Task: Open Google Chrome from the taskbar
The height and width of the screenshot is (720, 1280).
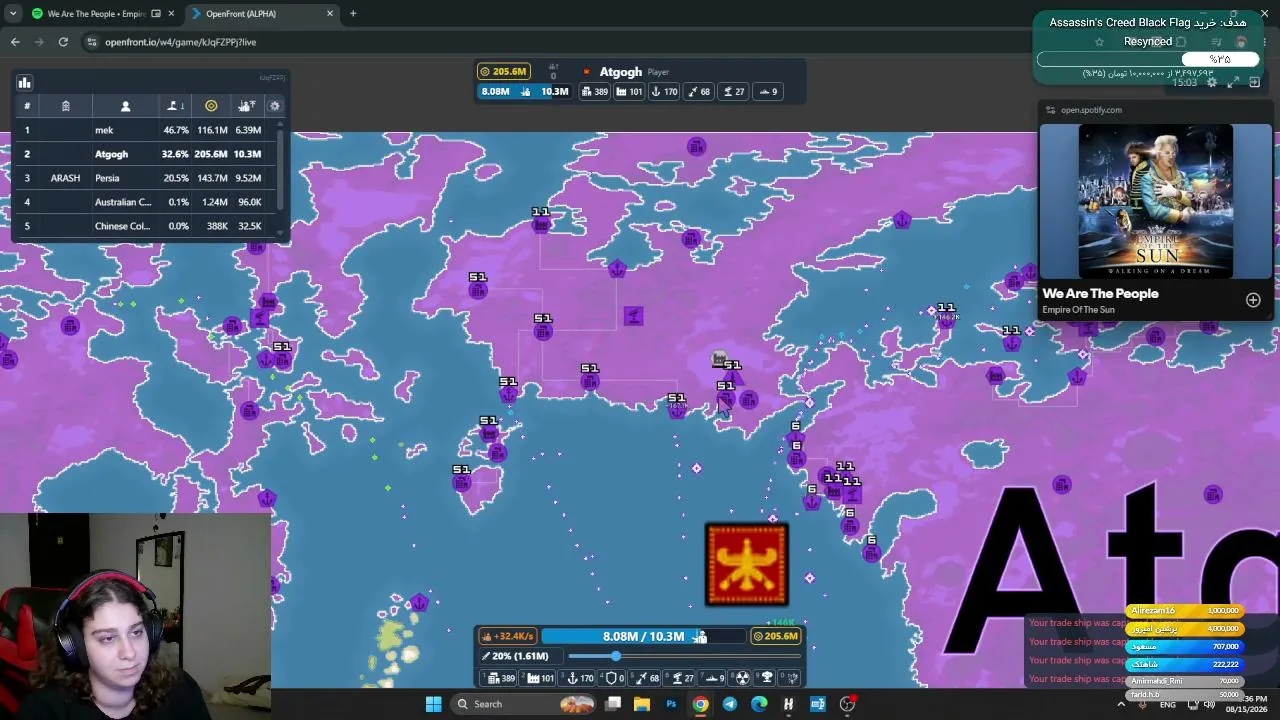Action: [700, 704]
